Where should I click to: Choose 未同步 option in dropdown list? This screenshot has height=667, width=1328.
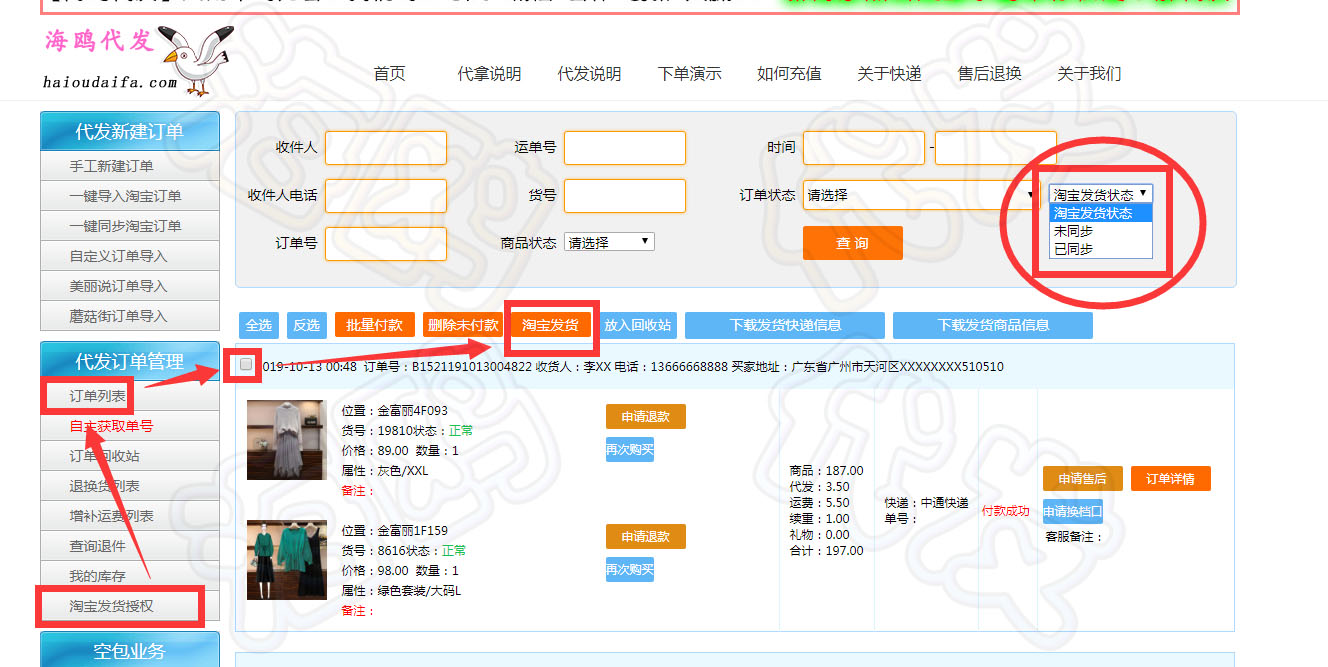point(1073,231)
